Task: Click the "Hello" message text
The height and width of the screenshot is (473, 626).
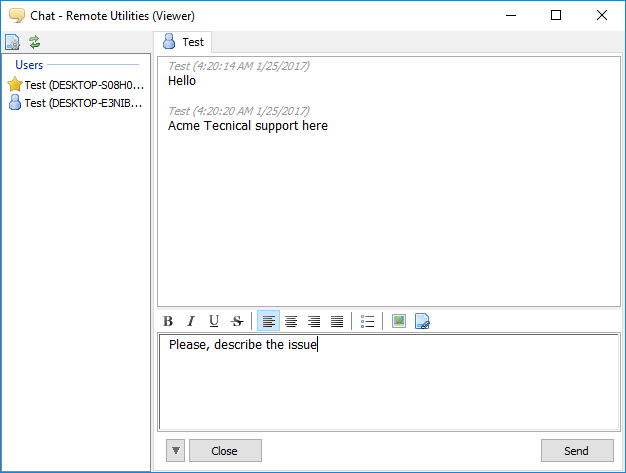Action: [x=182, y=81]
